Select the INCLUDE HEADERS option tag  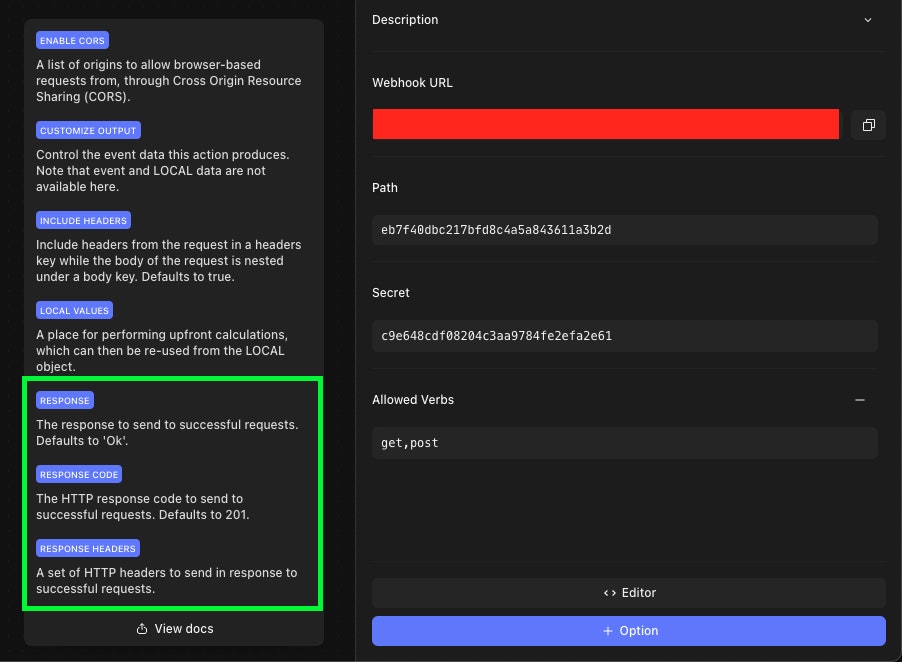coord(83,220)
